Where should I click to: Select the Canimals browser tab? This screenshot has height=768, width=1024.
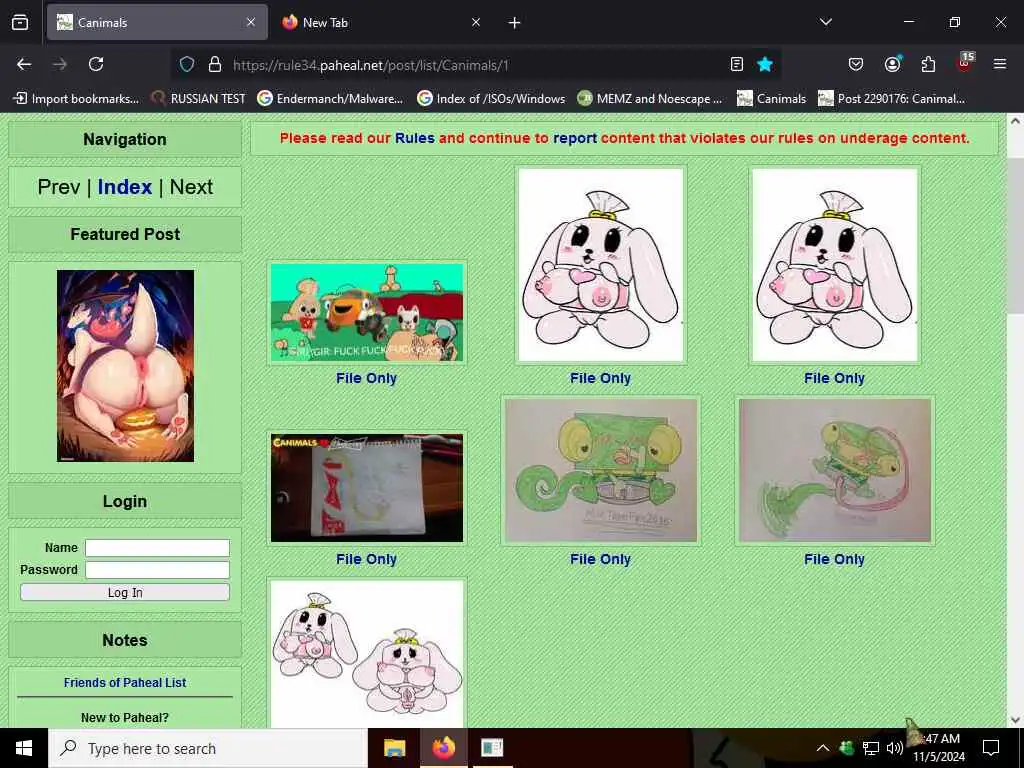pos(157,22)
